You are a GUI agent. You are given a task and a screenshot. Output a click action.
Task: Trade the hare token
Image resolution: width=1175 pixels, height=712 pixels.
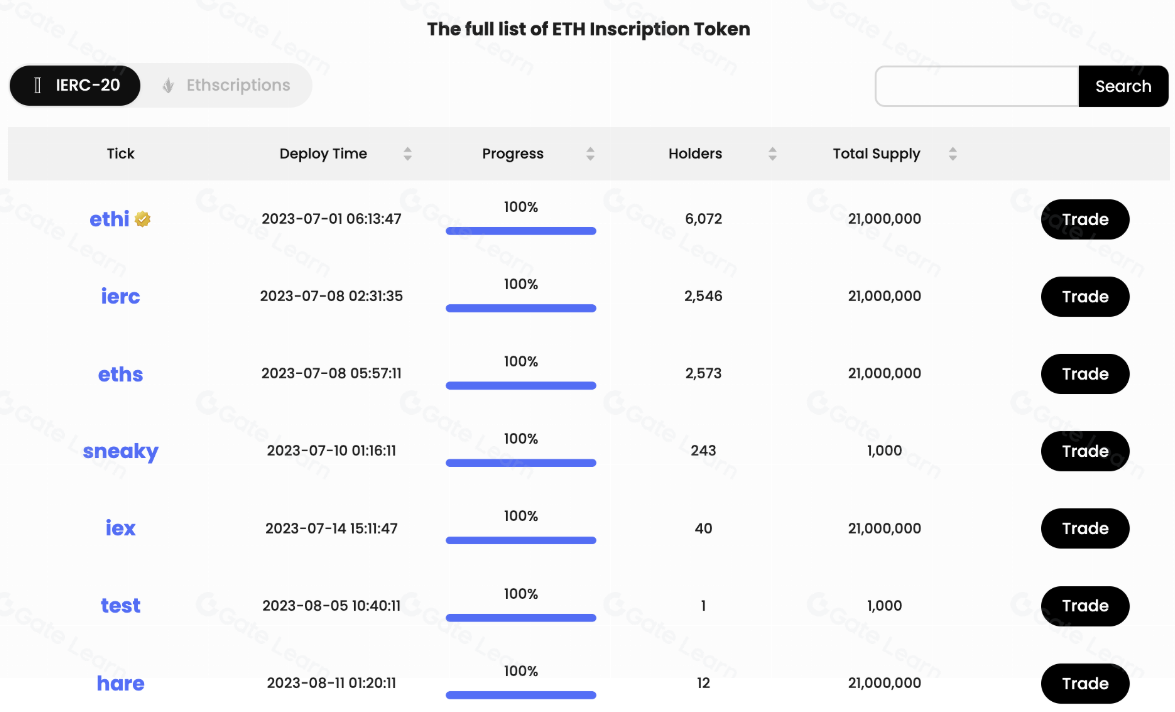(1085, 683)
